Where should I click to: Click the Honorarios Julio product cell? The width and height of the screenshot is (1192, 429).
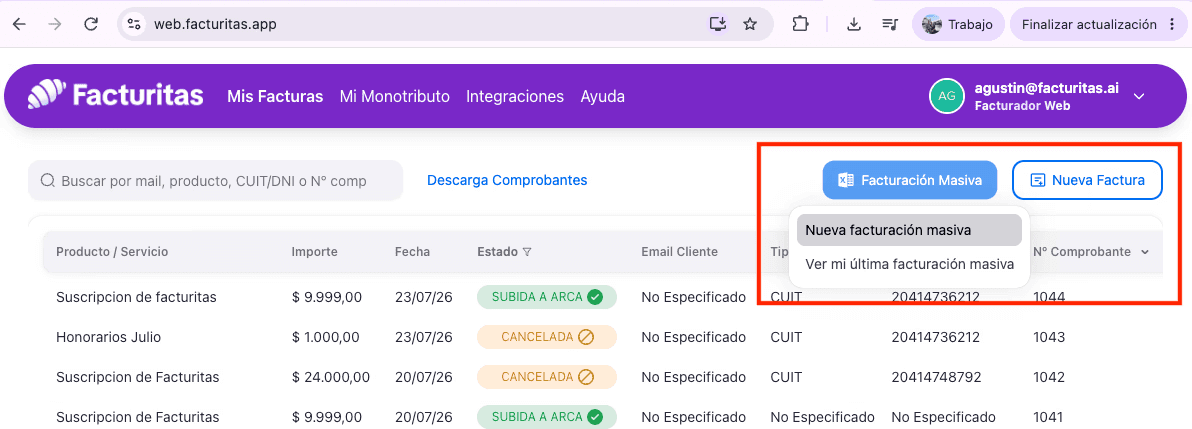click(x=108, y=337)
